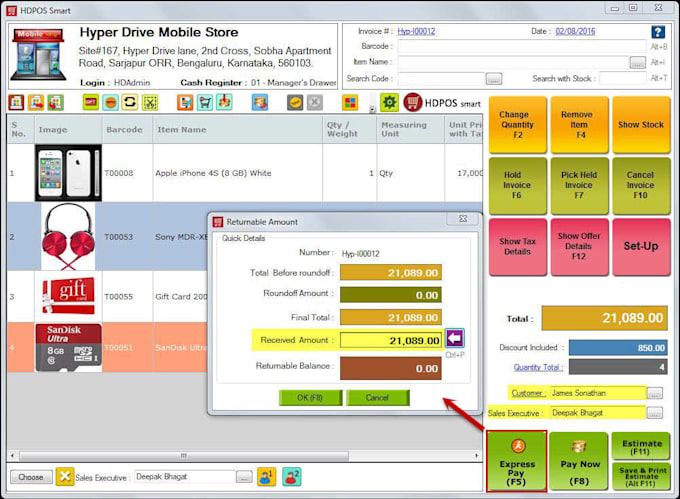Select the red user 2 icon

(291, 477)
